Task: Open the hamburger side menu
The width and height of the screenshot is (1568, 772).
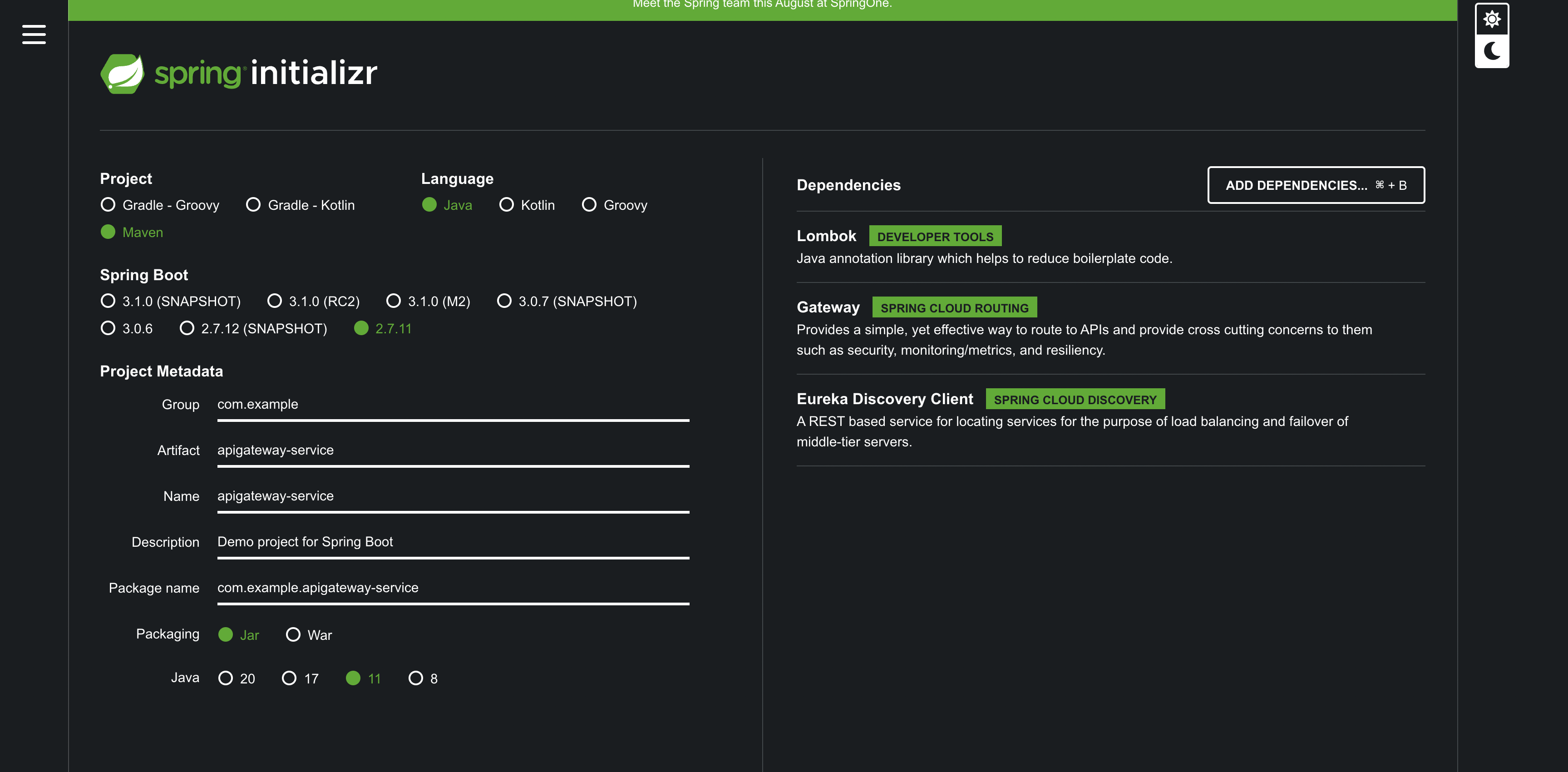Action: tap(34, 35)
